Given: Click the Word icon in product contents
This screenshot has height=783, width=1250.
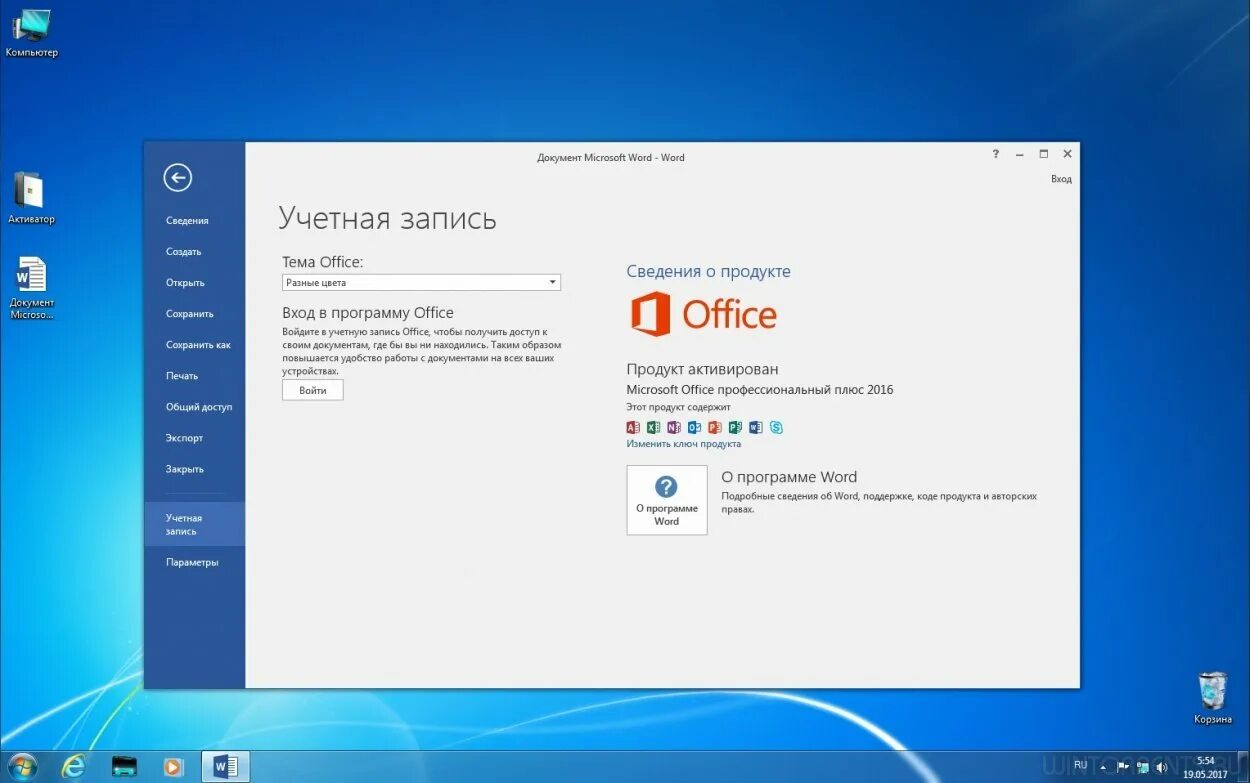Looking at the screenshot, I should pyautogui.click(x=755, y=427).
